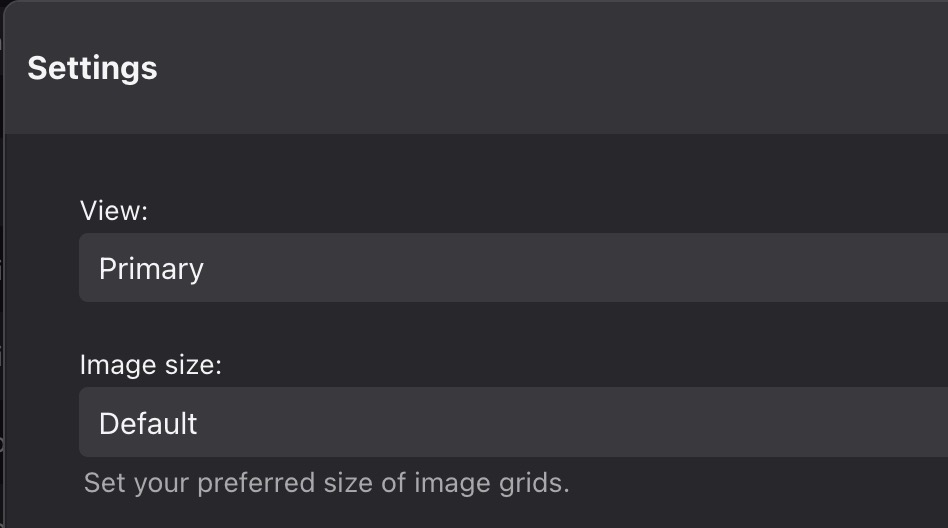
Task: Click empty space right of Settings title
Action: click(x=544, y=68)
